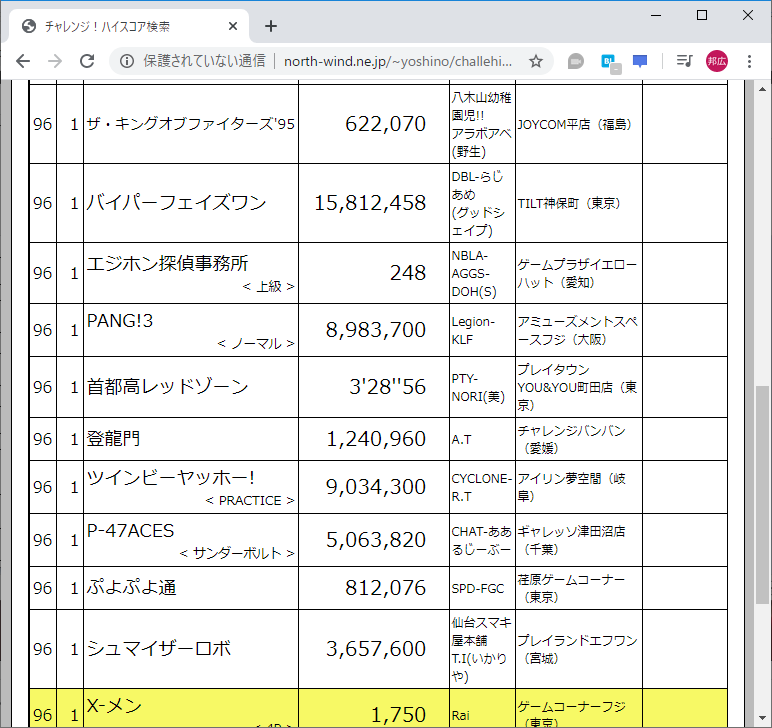Click the highlighted title X-メン
Screen dimensions: 772x728
tap(114, 706)
